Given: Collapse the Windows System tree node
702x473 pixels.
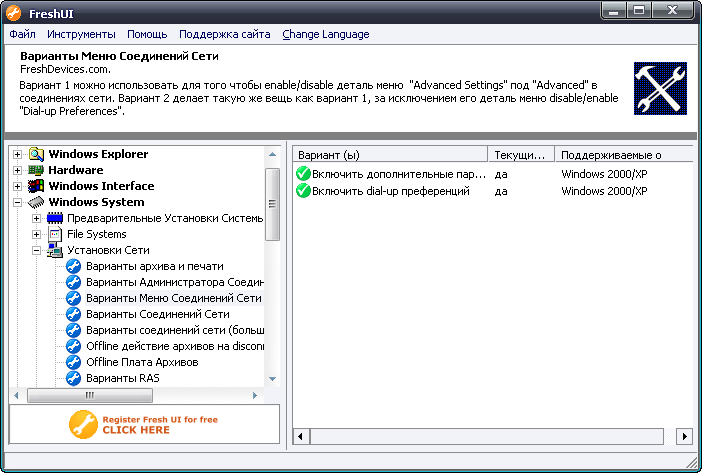Looking at the screenshot, I should [x=17, y=203].
